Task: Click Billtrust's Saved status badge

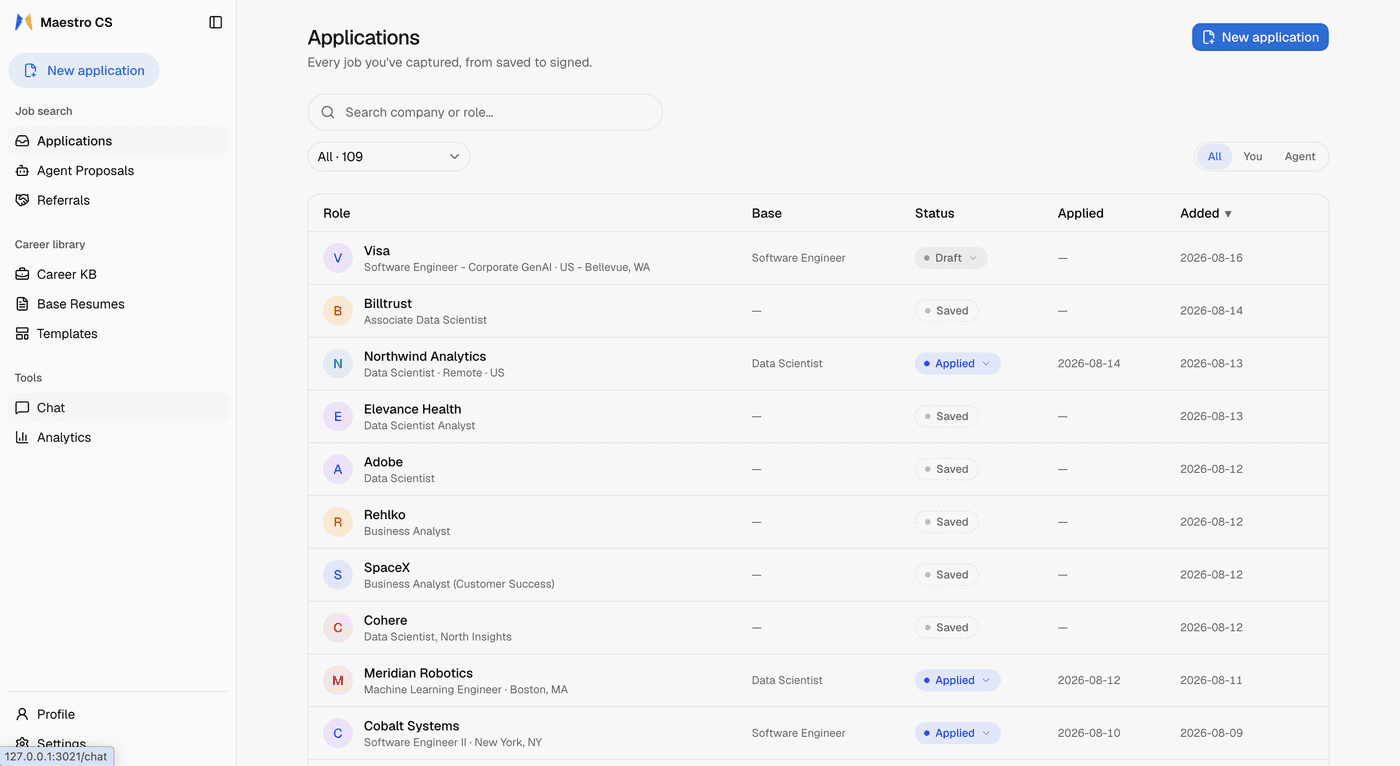Action: (946, 311)
